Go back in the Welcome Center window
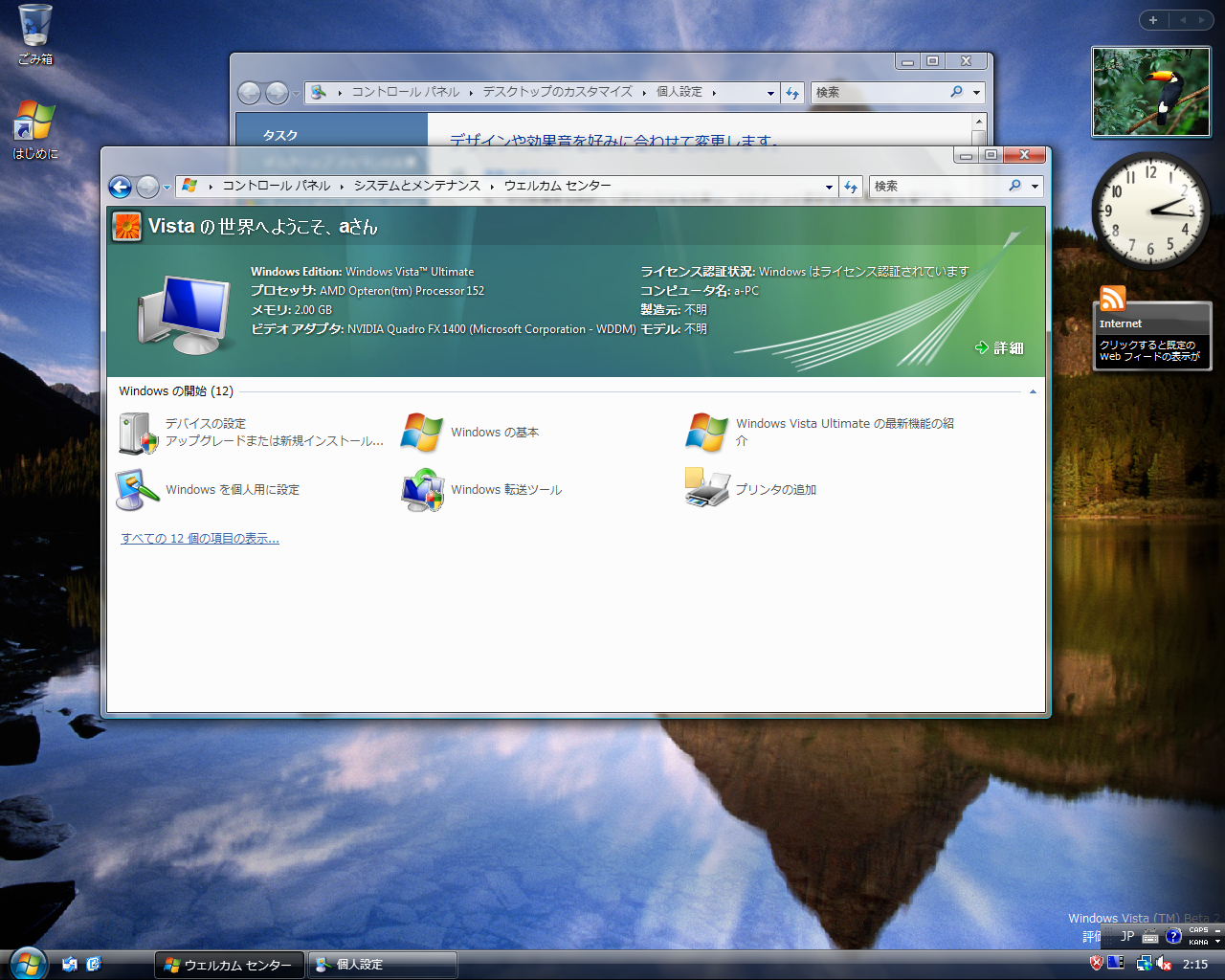This screenshot has height=980, width=1225. (120, 187)
